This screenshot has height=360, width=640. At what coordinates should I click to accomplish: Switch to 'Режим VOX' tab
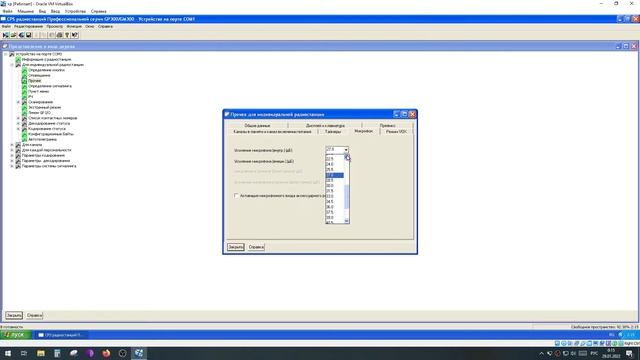click(396, 132)
